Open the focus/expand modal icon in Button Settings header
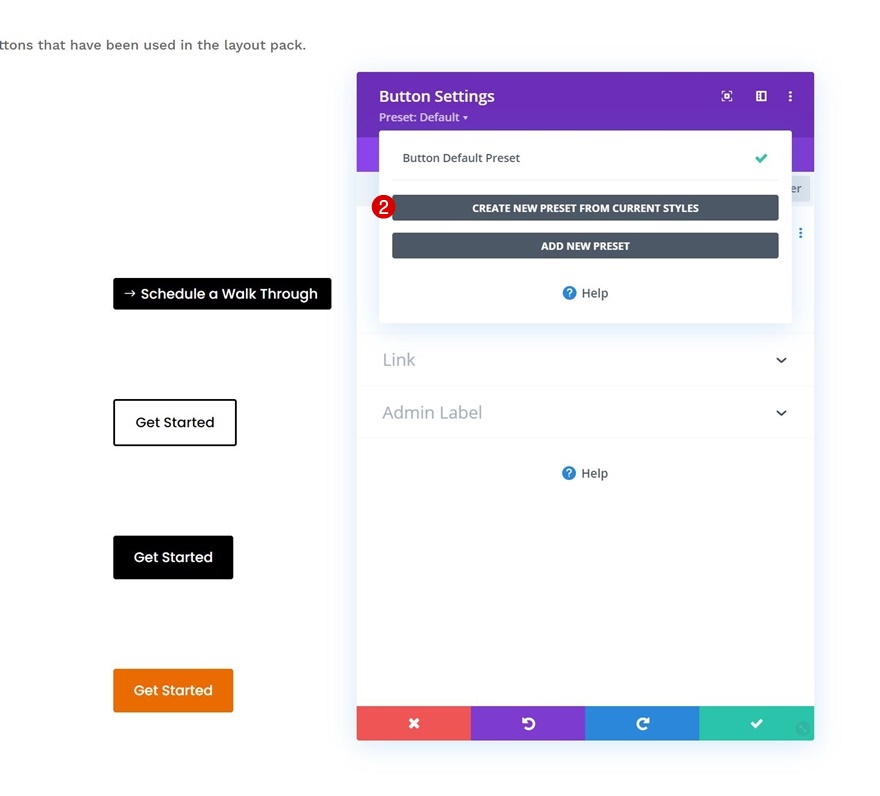The width and height of the screenshot is (880, 796). pyautogui.click(x=726, y=96)
